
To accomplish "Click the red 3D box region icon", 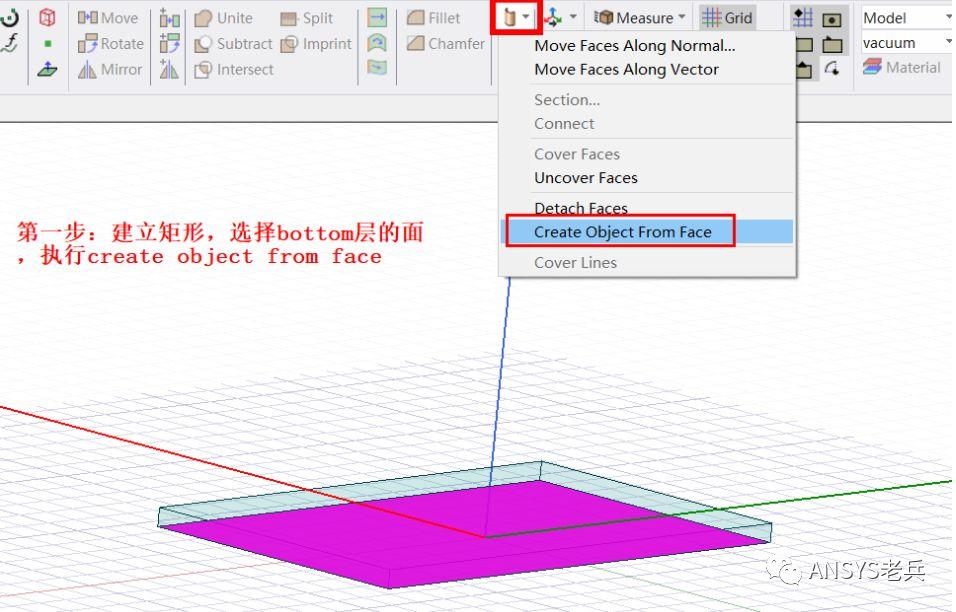I will click(47, 18).
